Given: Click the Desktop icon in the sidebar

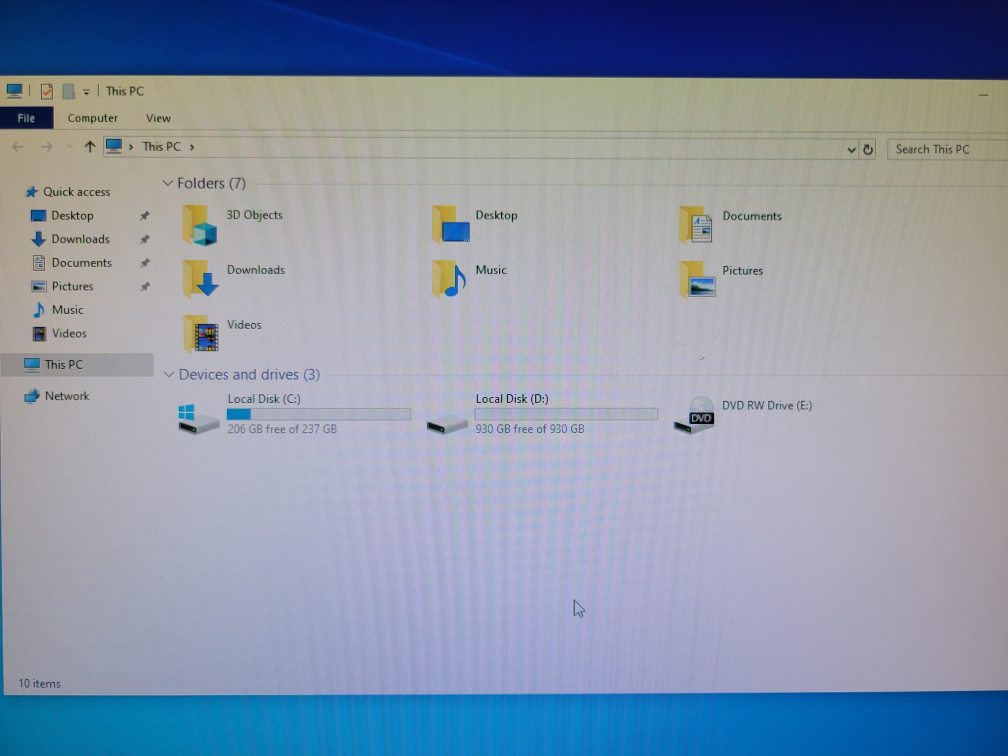Looking at the screenshot, I should tap(39, 215).
